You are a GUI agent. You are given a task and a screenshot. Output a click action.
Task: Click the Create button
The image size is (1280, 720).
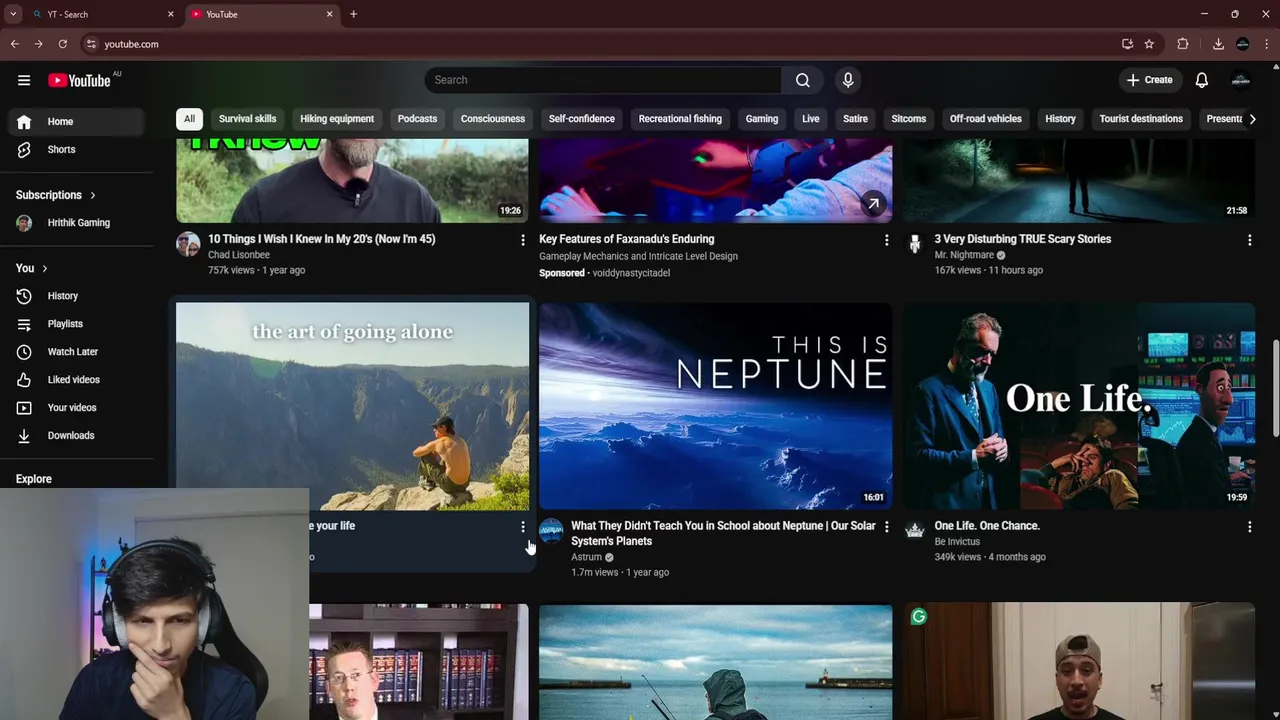coord(1149,80)
